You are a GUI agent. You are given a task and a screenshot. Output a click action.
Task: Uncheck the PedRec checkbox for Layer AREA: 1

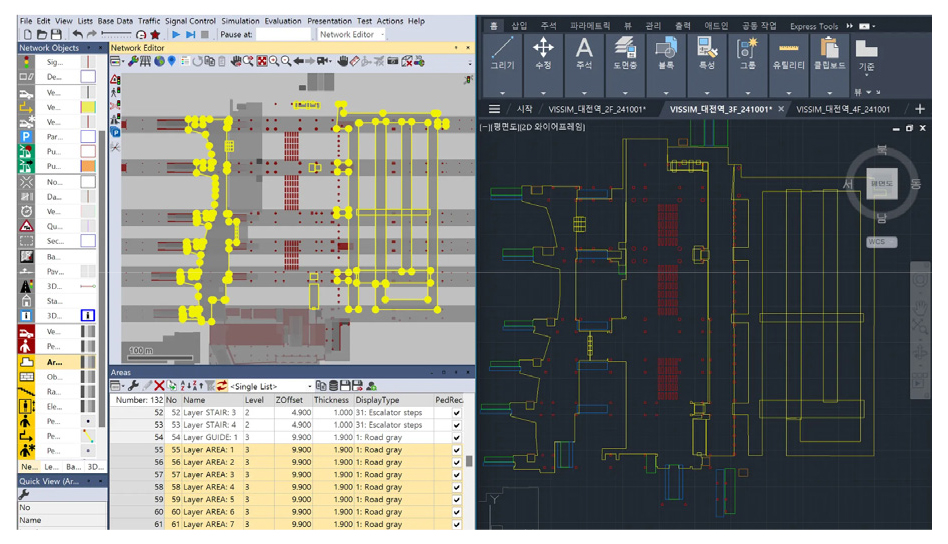[x=457, y=450]
